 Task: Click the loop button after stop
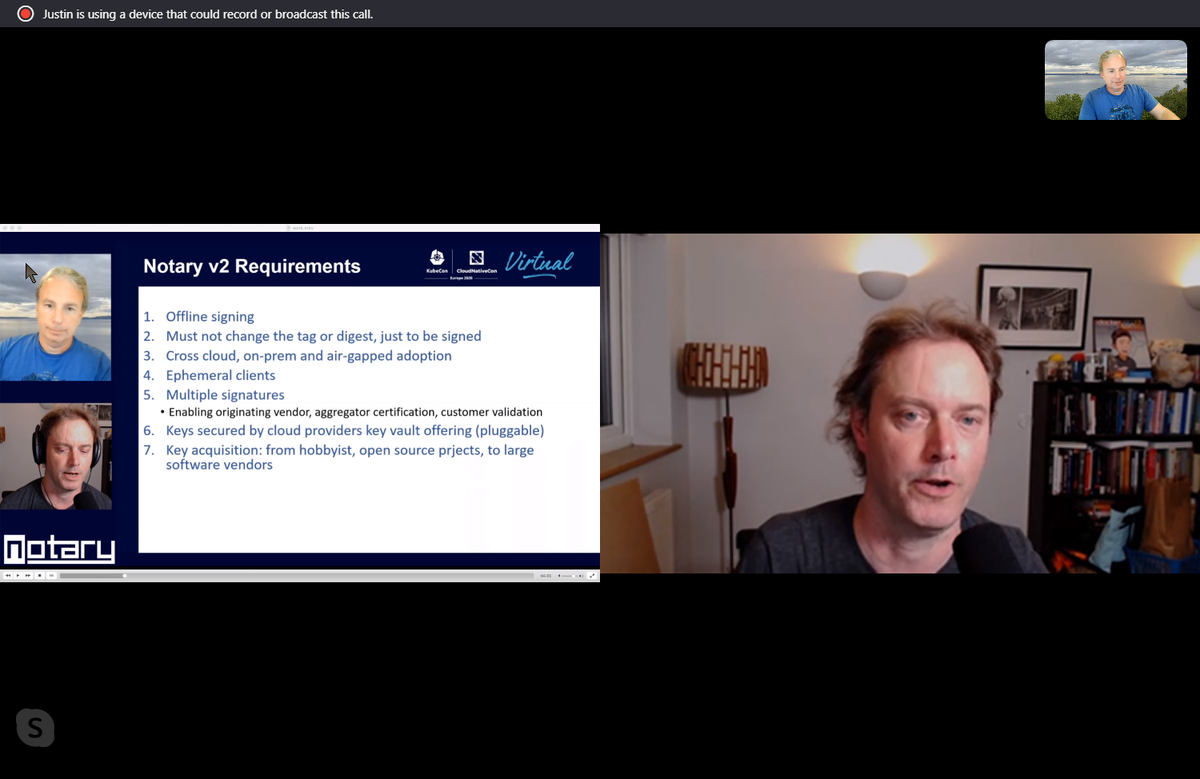click(x=51, y=575)
